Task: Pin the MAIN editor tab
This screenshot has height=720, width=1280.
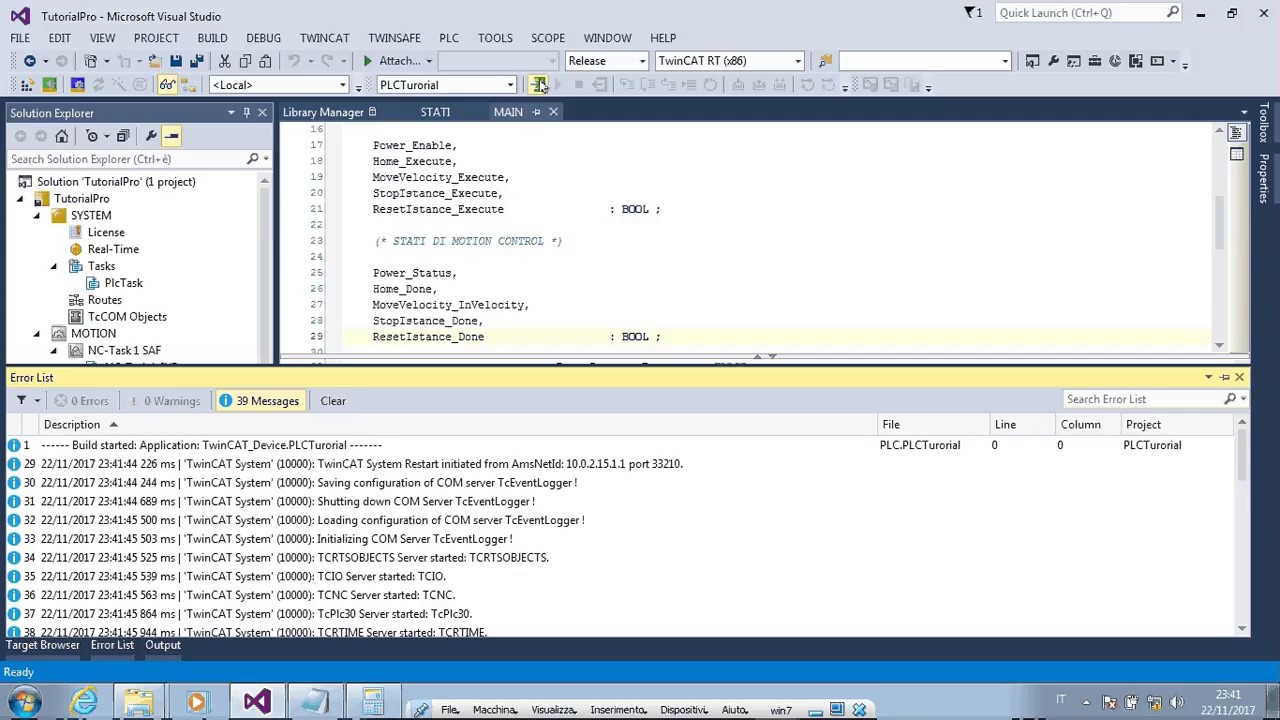Action: point(536,112)
